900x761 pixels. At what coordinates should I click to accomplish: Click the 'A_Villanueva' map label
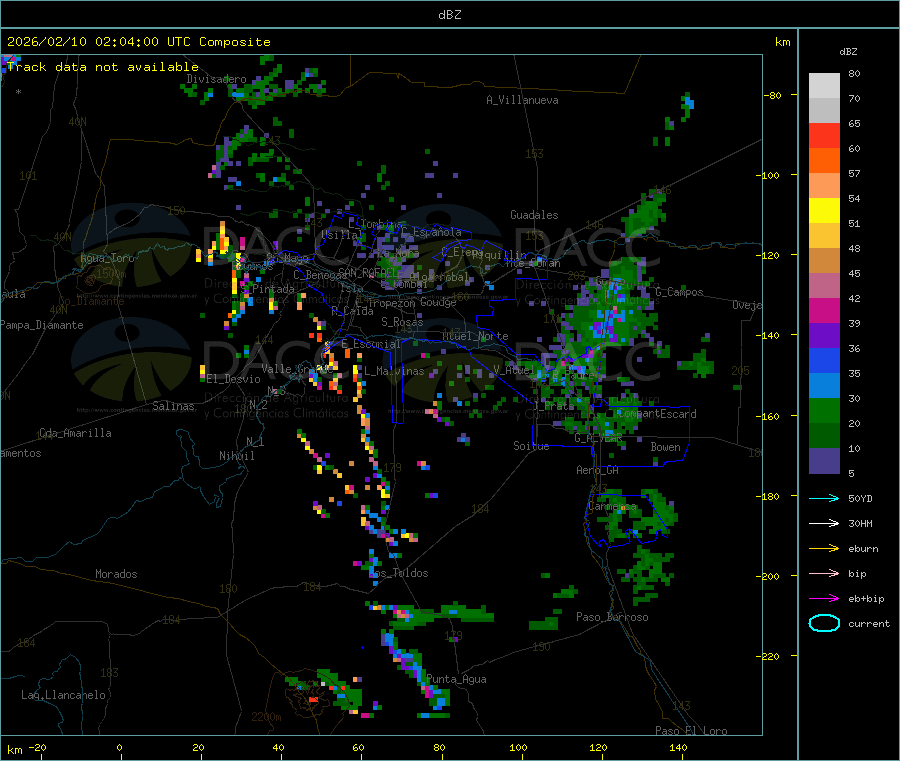522,100
